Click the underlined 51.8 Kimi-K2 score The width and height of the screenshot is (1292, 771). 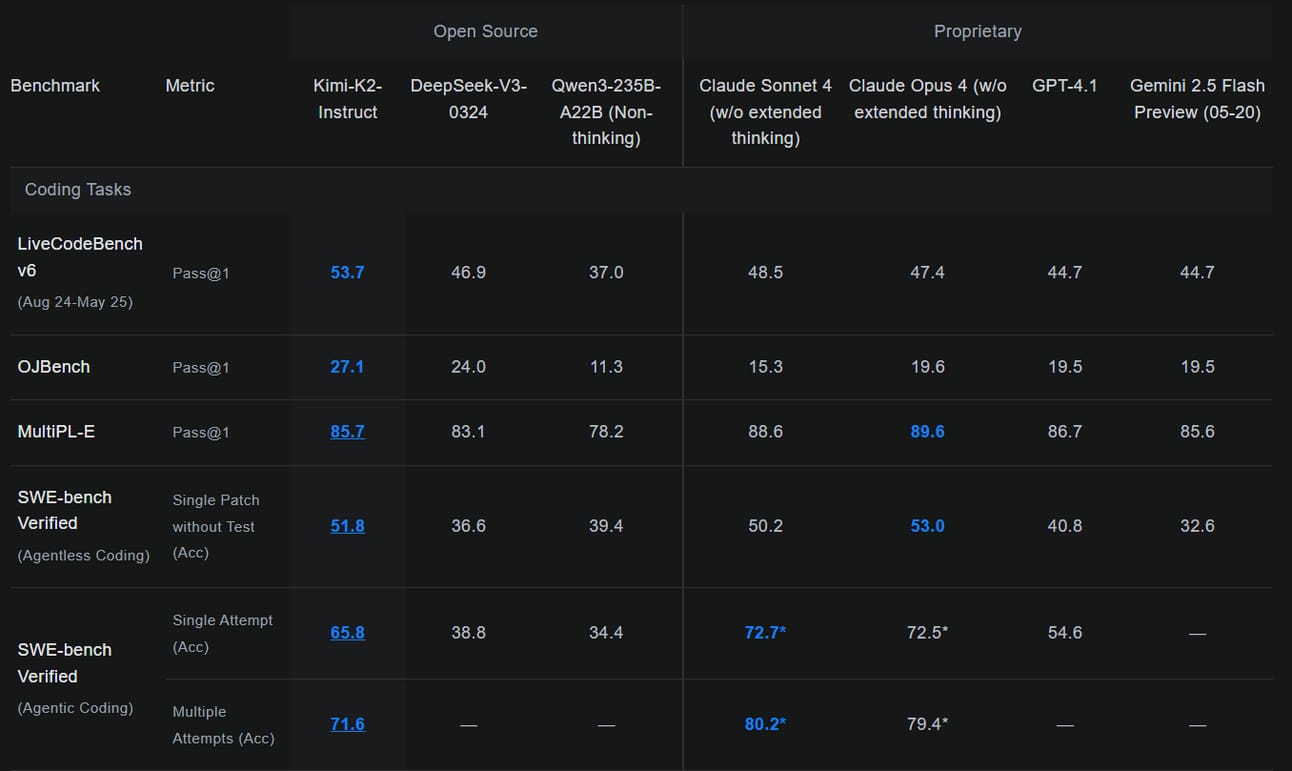tap(347, 526)
